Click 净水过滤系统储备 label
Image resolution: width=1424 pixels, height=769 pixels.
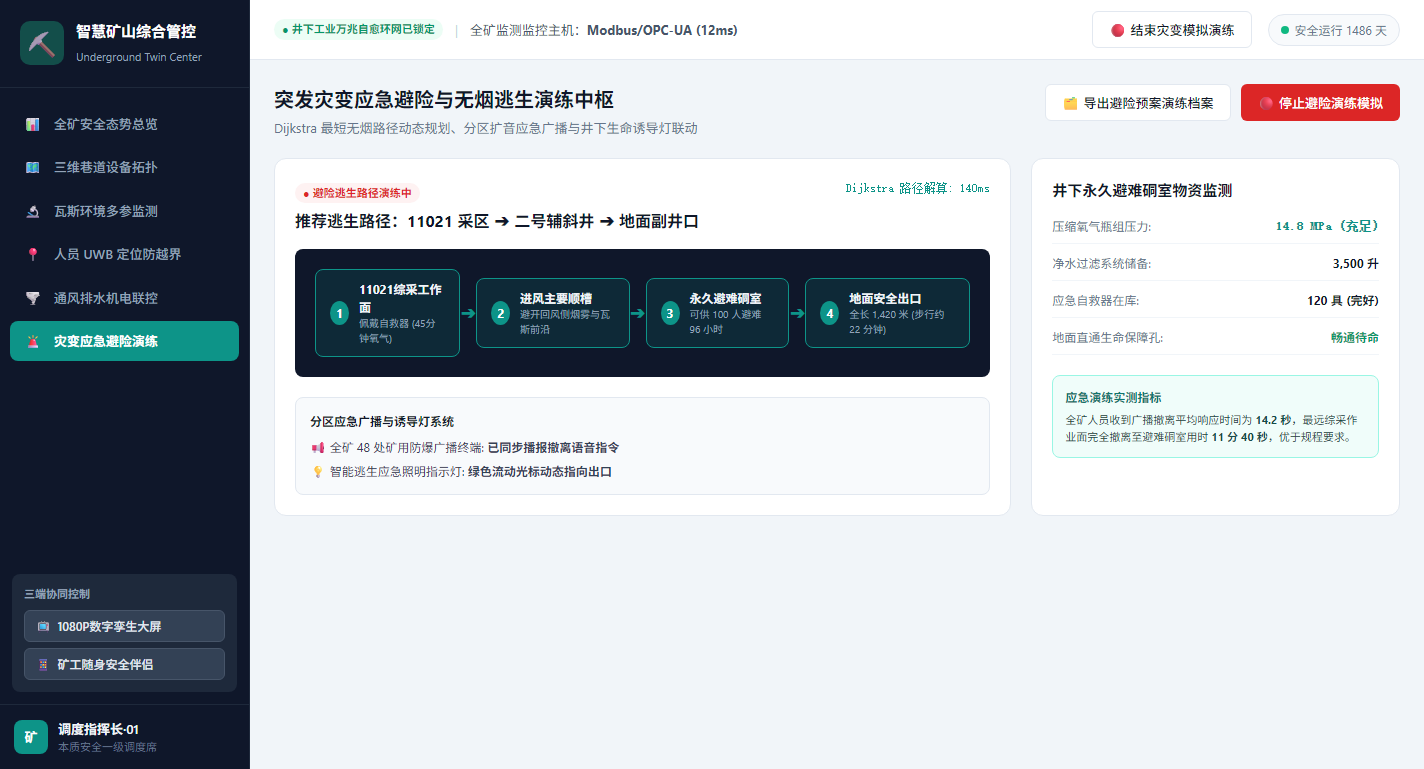(1102, 264)
